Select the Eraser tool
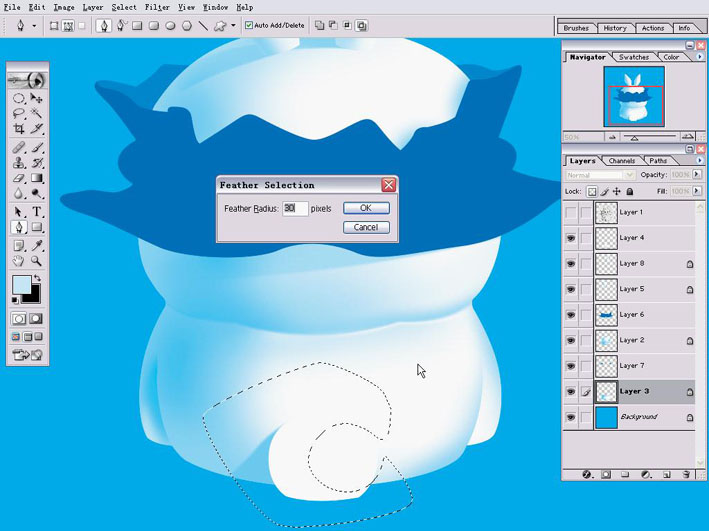The width and height of the screenshot is (709, 531). [x=19, y=178]
